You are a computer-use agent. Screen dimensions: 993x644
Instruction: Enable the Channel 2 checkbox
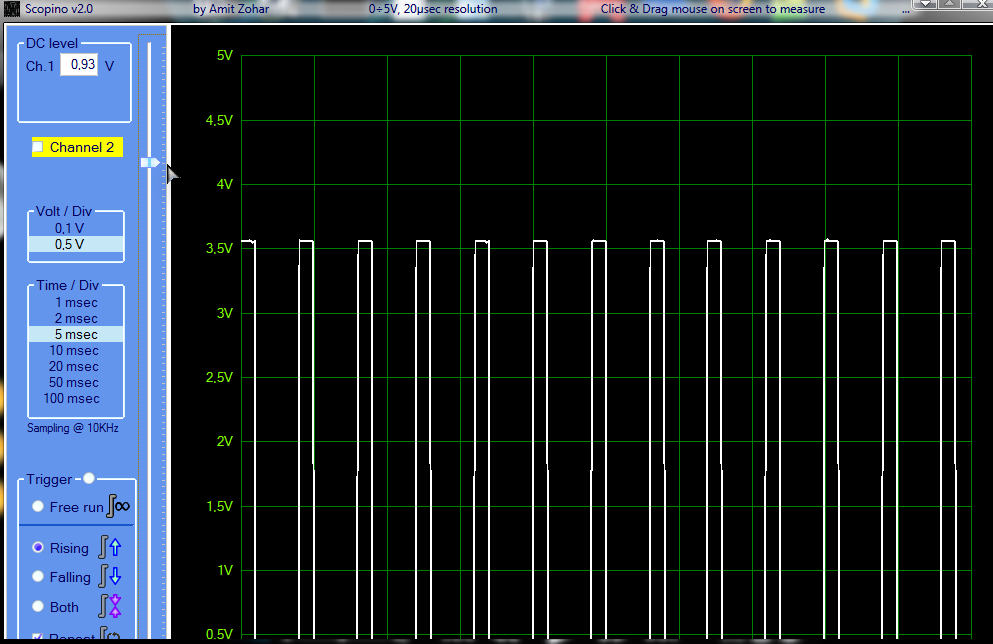pyautogui.click(x=39, y=147)
